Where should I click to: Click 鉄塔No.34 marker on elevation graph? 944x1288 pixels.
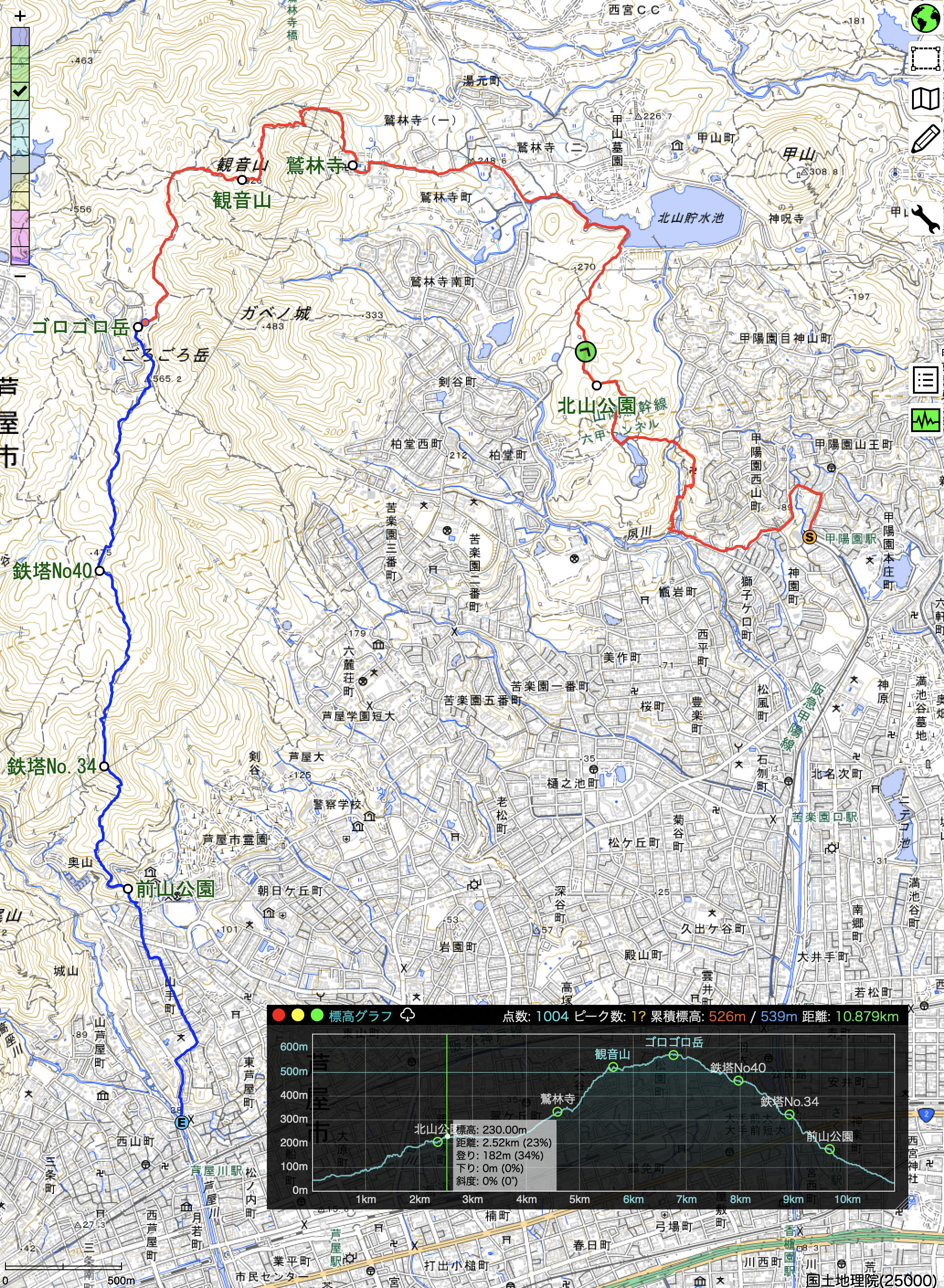point(790,1114)
